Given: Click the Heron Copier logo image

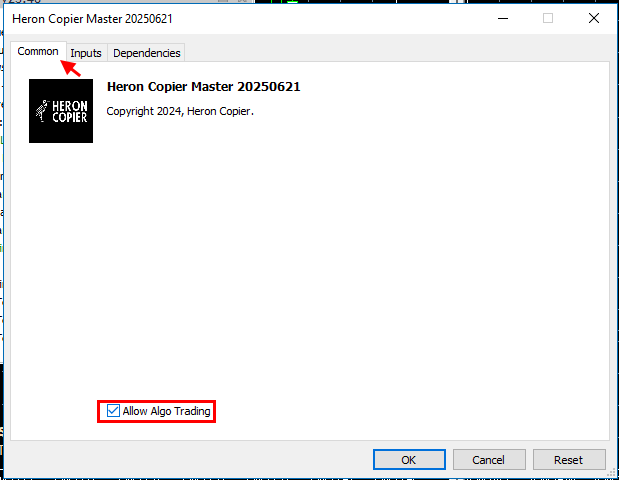Looking at the screenshot, I should (x=61, y=111).
